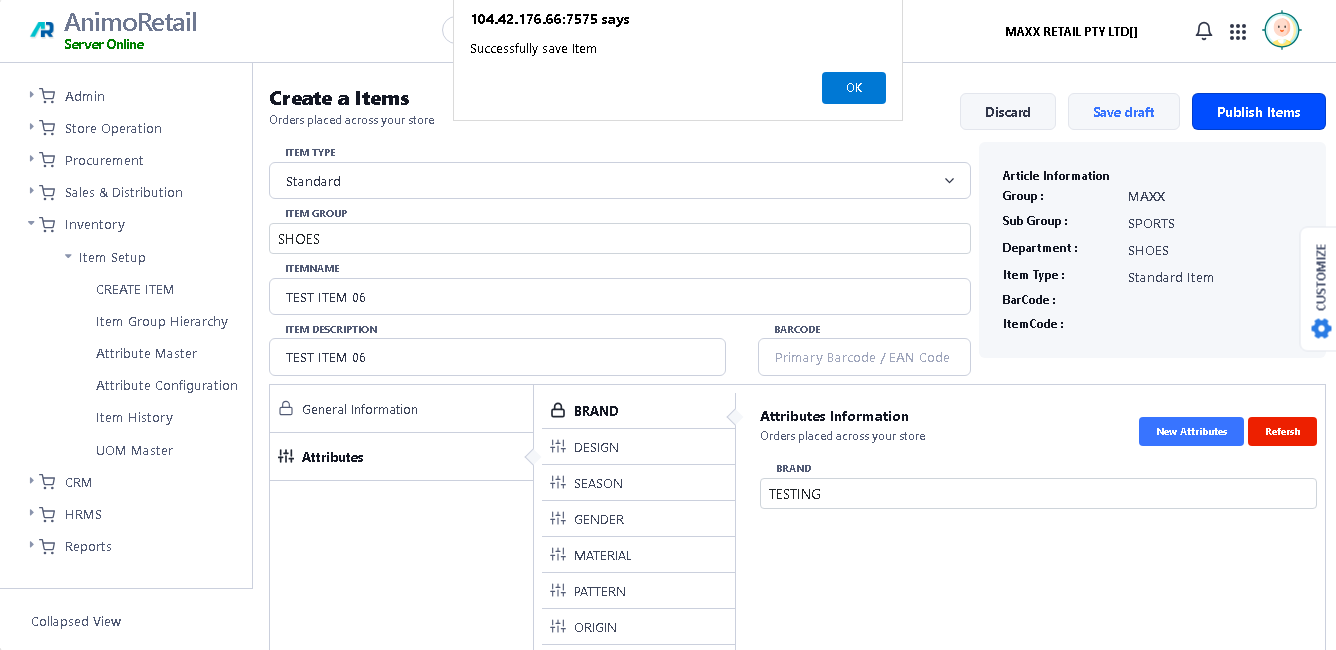1336x650 pixels.
Task: Collapse the Item Setup submenu
Action: (x=68, y=257)
